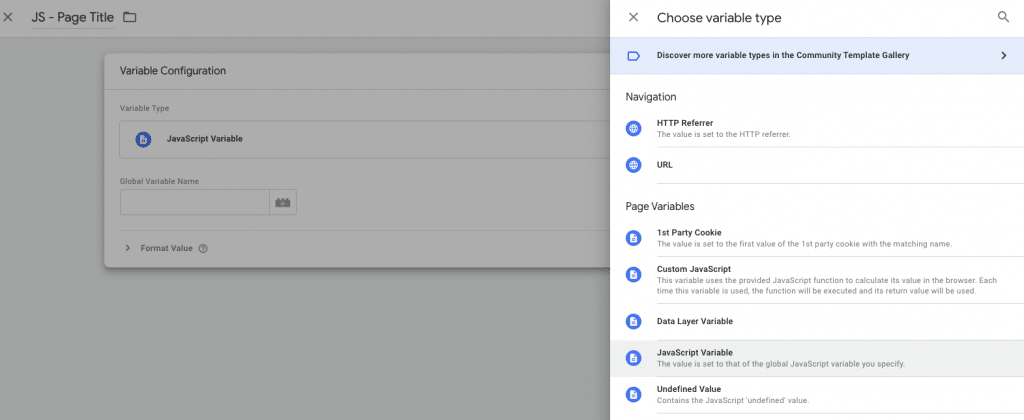1024x420 pixels.
Task: Close the Choose variable type panel
Action: pos(632,17)
